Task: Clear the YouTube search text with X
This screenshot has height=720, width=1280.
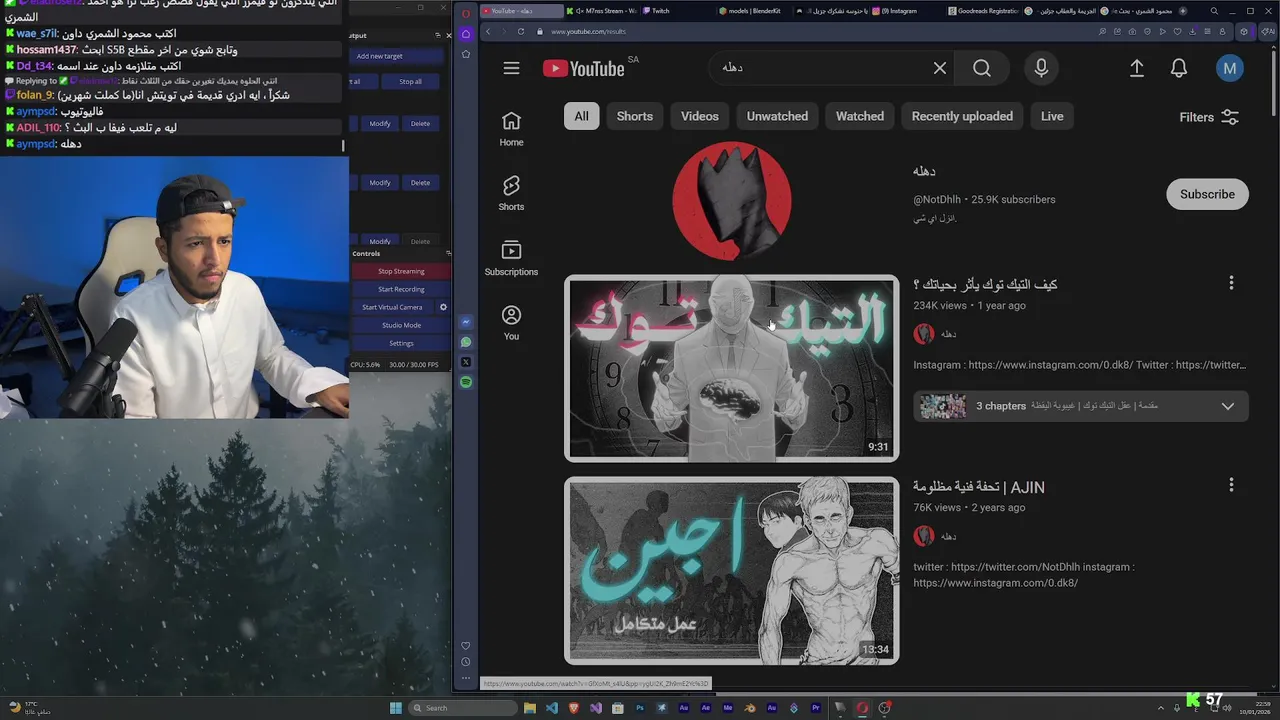Action: pos(940,68)
